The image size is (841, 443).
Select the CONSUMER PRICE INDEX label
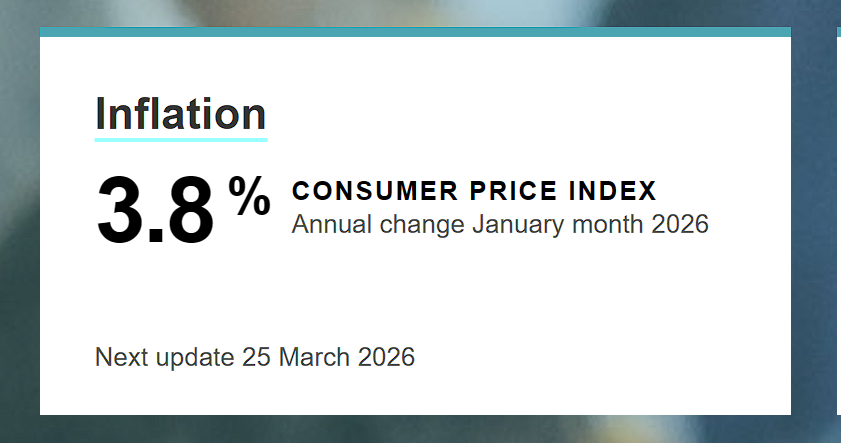474,191
